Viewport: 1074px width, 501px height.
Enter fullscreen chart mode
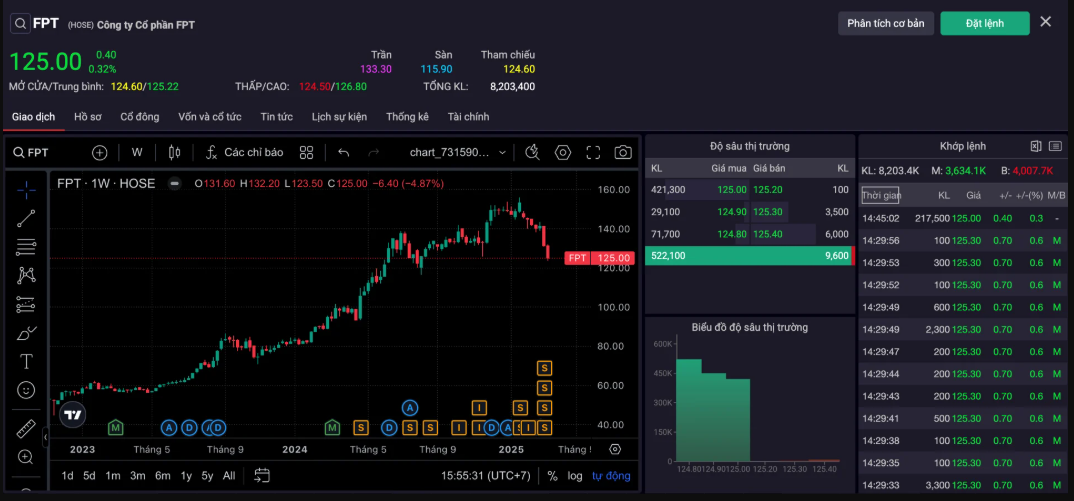593,153
